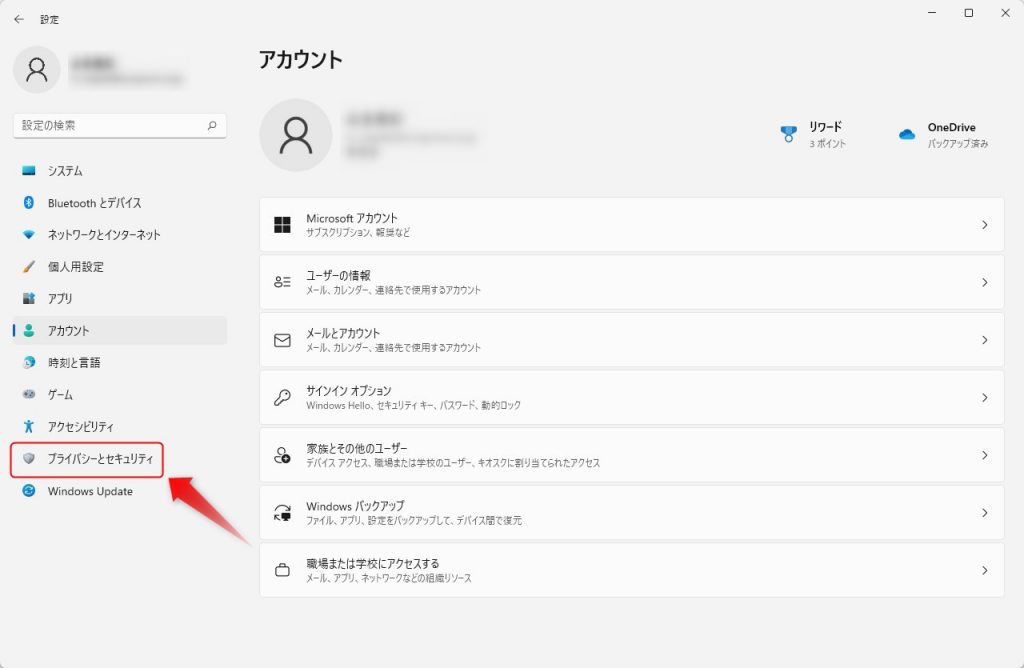This screenshot has width=1024, height=668.
Task: Click the Windows Update sync icon
Action: pyautogui.click(x=29, y=490)
